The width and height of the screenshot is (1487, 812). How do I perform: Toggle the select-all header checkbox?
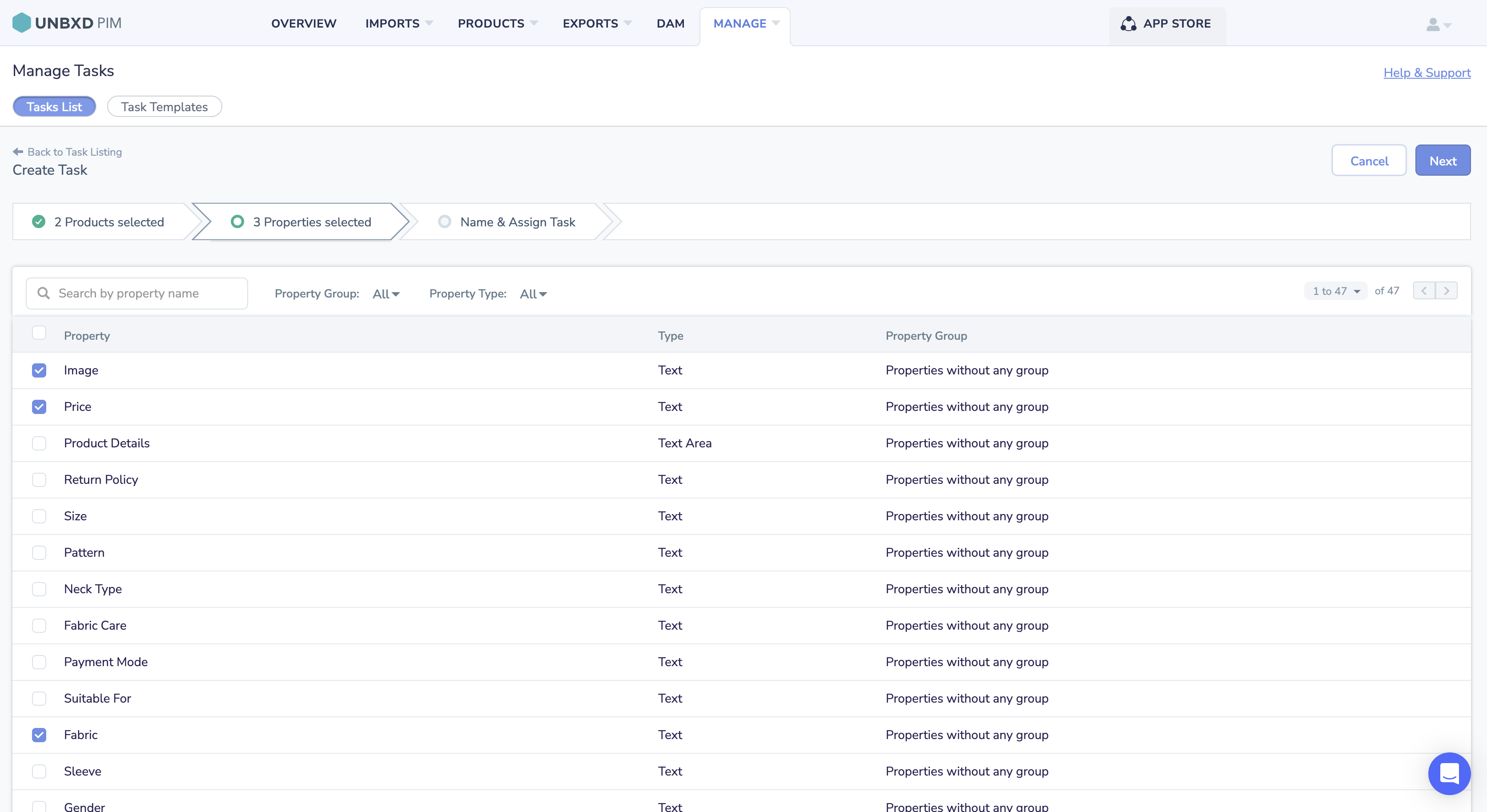[x=39, y=333]
